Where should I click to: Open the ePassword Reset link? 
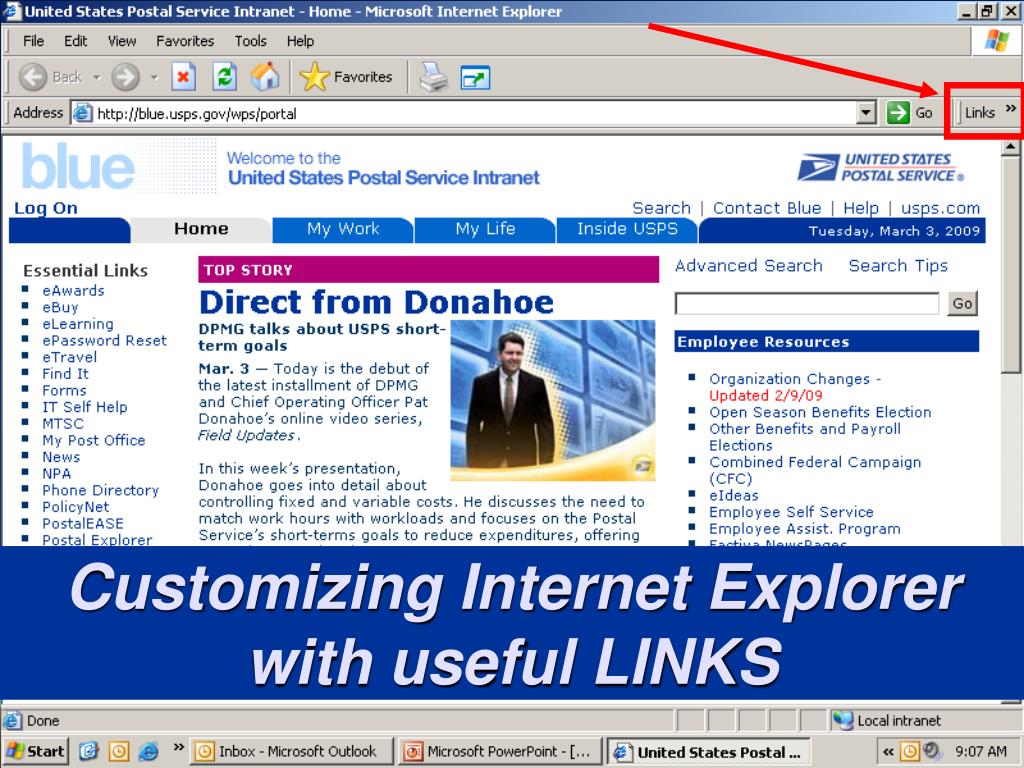[x=104, y=340]
